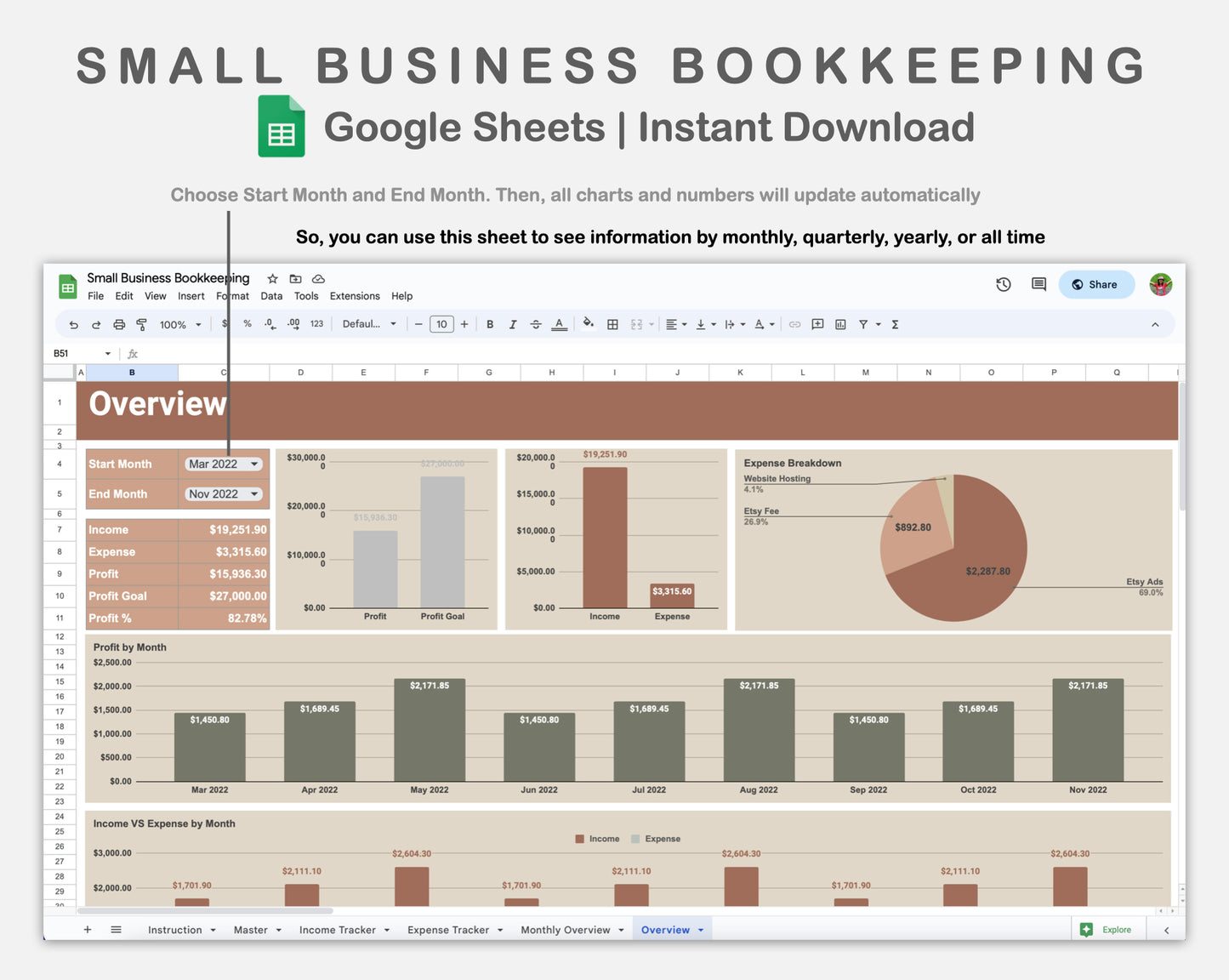Click the Explore button

click(x=1107, y=929)
